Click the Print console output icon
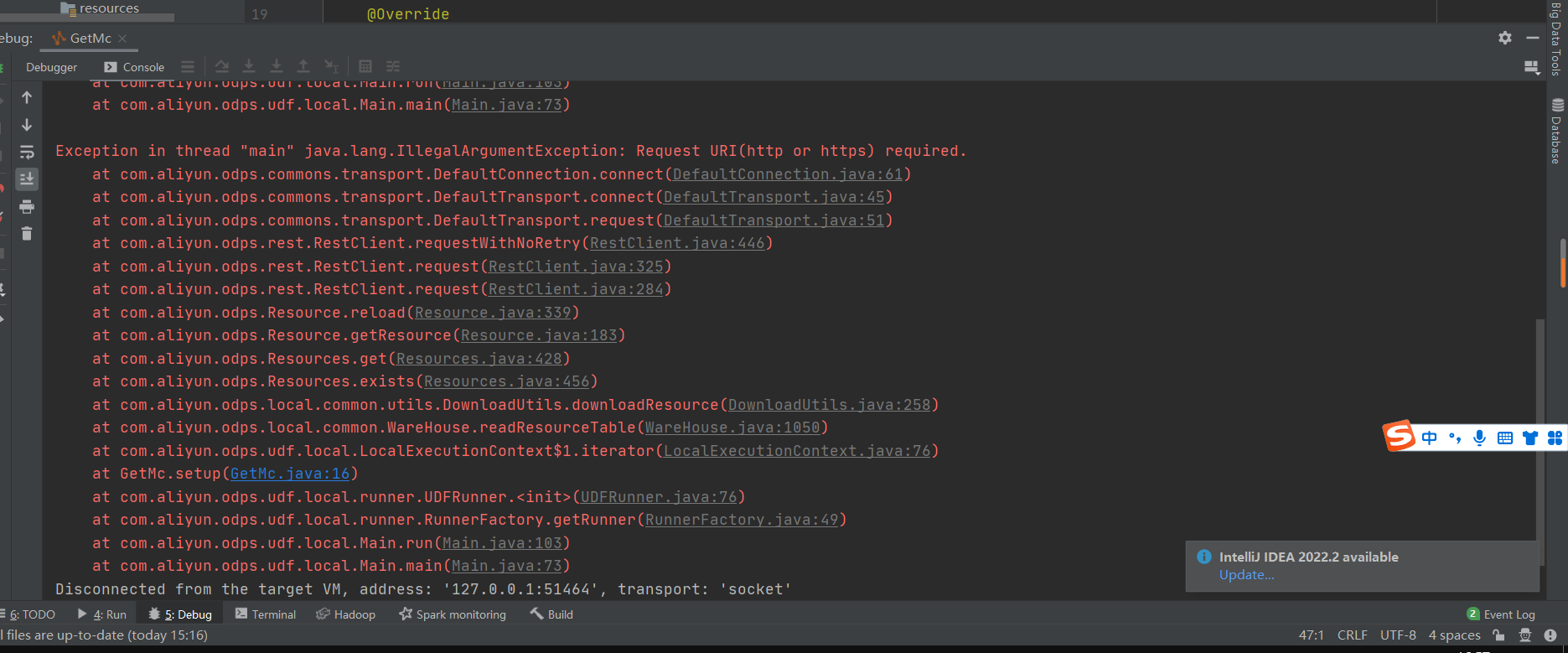Viewport: 1568px width, 653px height. 27,206
